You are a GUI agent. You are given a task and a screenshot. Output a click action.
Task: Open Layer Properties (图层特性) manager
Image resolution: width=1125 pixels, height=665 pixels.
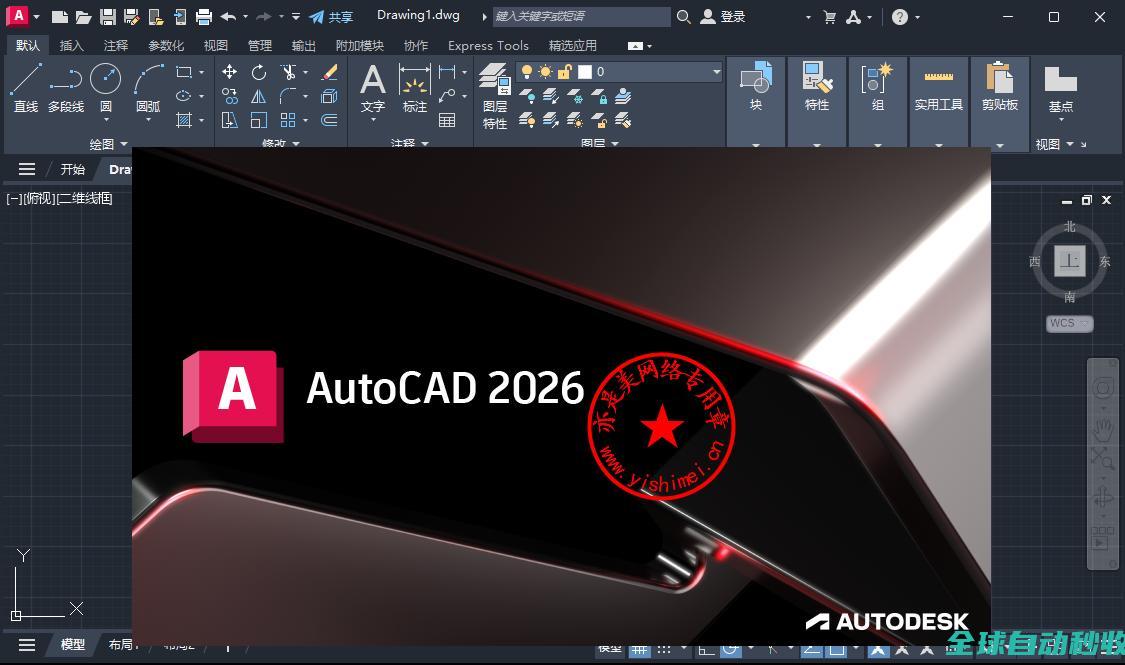tap(494, 95)
